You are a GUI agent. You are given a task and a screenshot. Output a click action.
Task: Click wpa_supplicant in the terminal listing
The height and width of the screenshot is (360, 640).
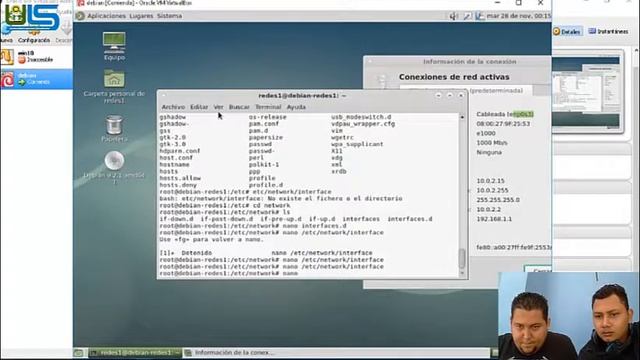point(357,144)
